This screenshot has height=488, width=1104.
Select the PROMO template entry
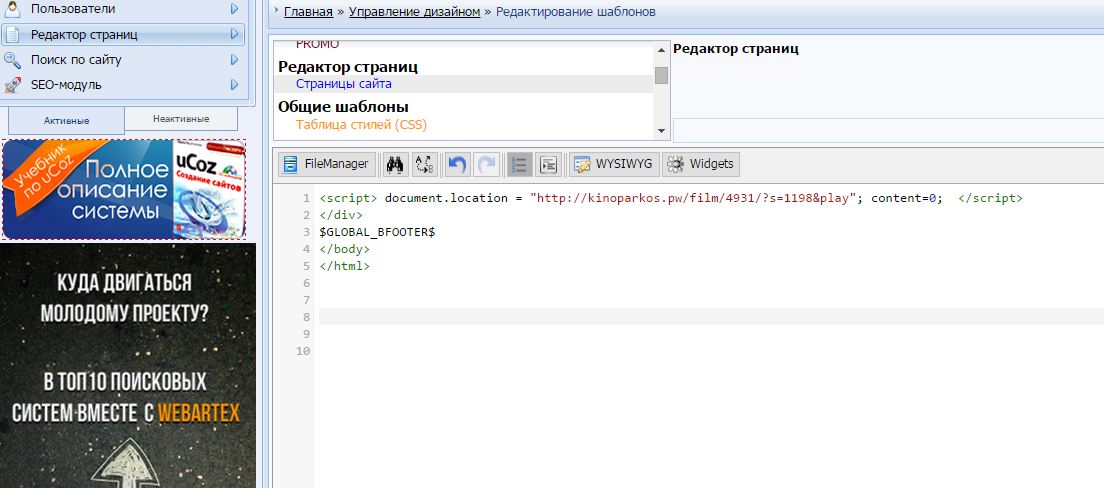click(318, 44)
